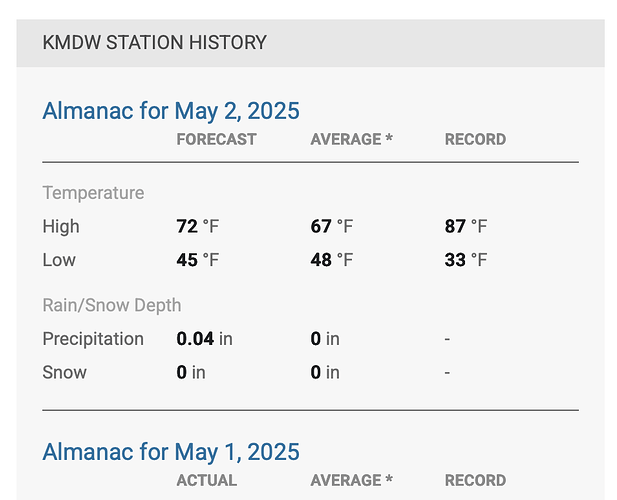
Task: Click the record high value 87 °F
Action: [x=466, y=227]
